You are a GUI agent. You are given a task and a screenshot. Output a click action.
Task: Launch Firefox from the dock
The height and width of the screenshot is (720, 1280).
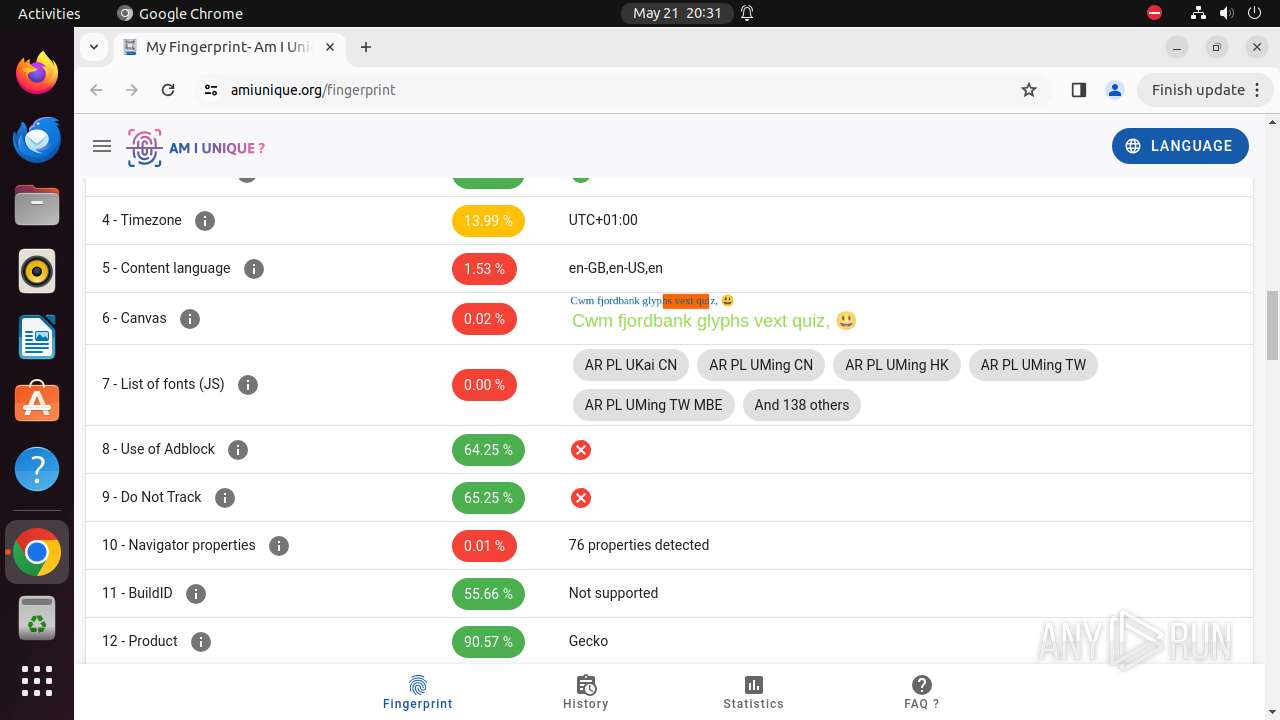pyautogui.click(x=37, y=72)
